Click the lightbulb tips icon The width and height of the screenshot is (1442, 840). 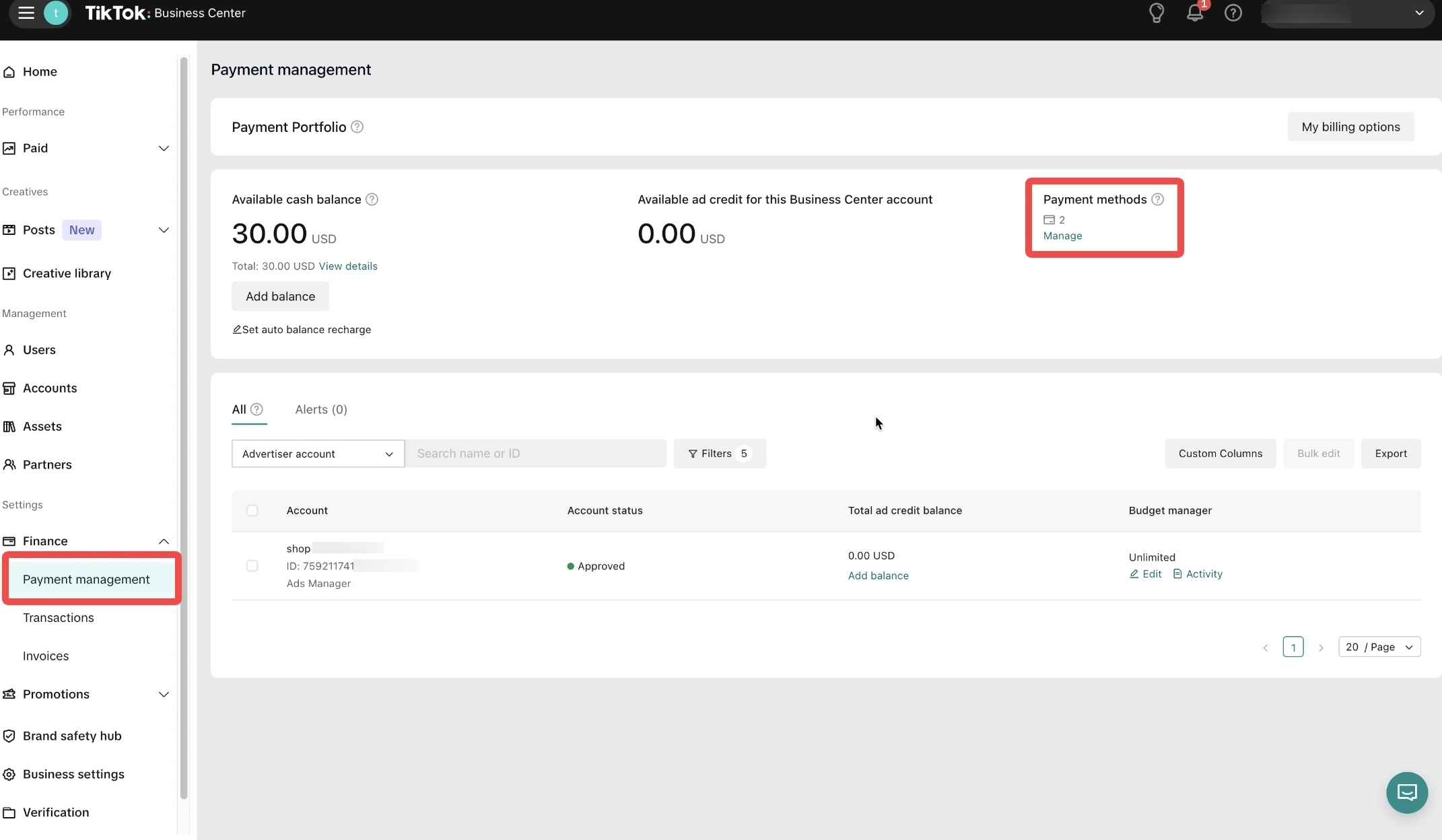point(1156,13)
